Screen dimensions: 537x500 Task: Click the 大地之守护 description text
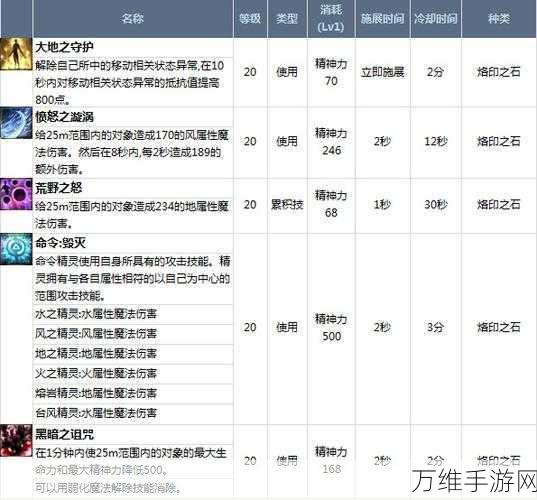[x=129, y=83]
